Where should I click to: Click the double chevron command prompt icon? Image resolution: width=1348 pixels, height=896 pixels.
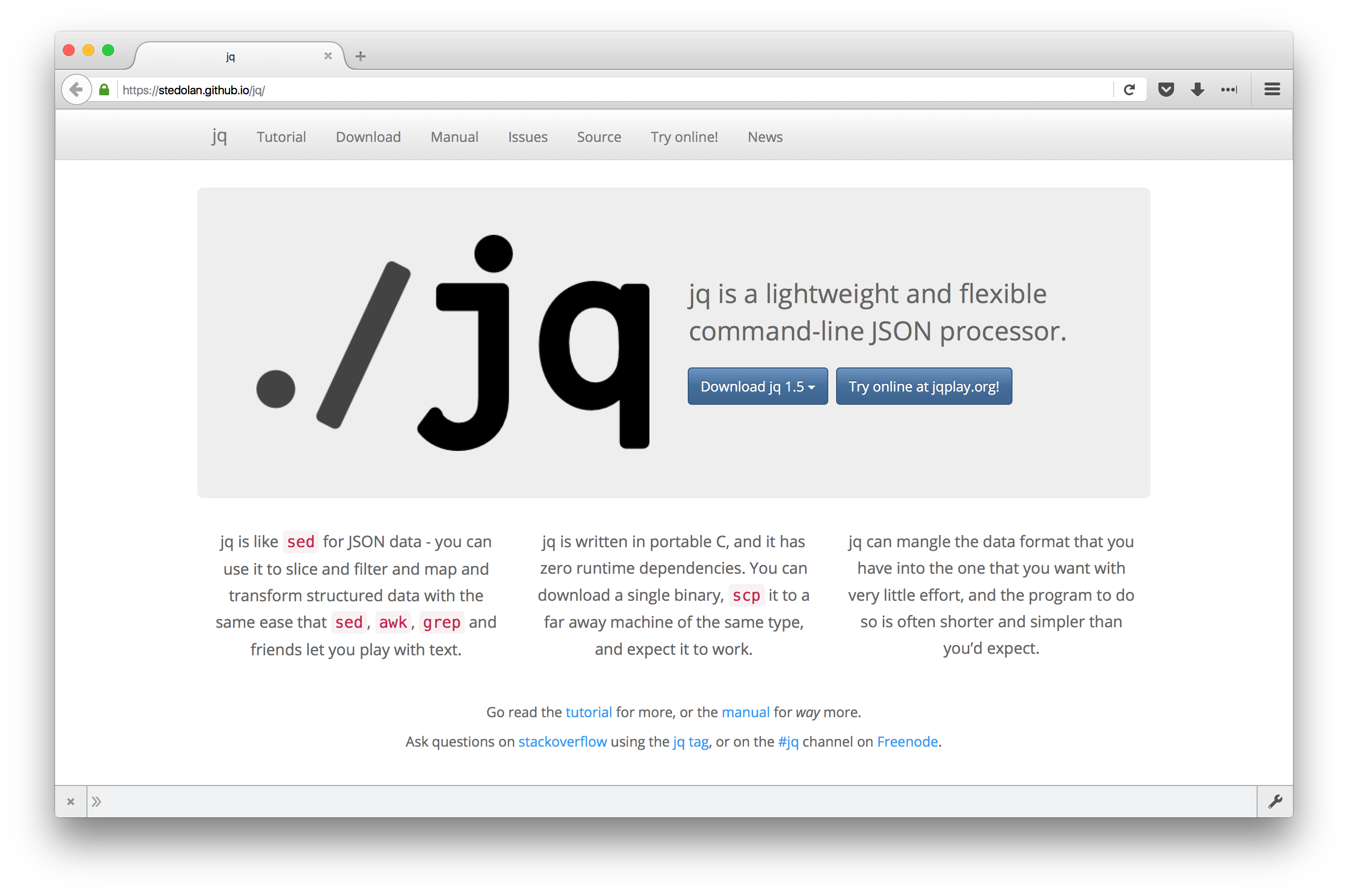click(97, 802)
